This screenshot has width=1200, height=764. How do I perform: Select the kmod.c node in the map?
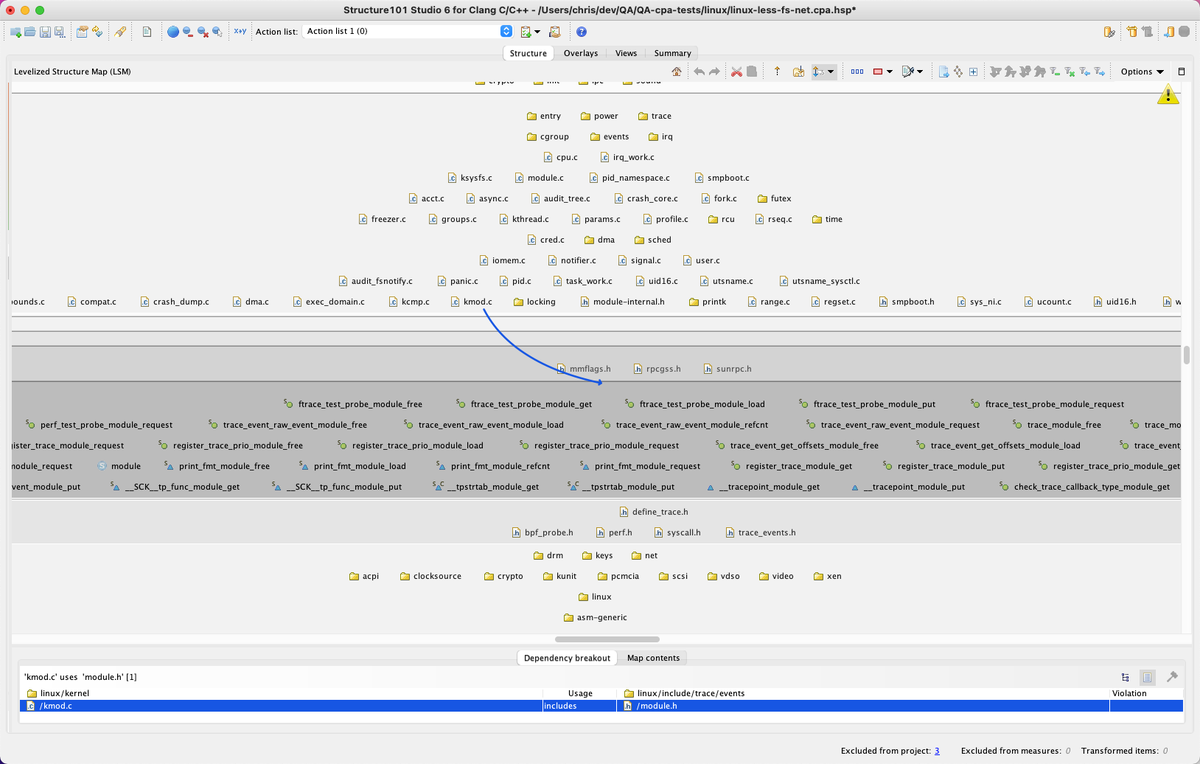[x=471, y=301]
